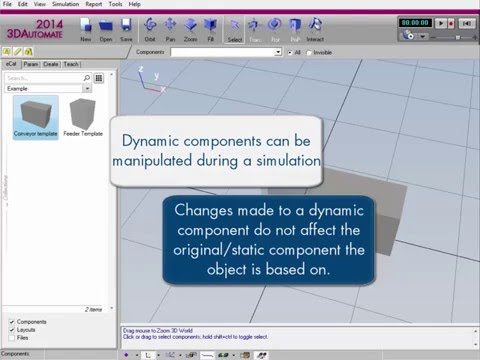Click the purple diamond icon in bottom toolbar

(126, 355)
